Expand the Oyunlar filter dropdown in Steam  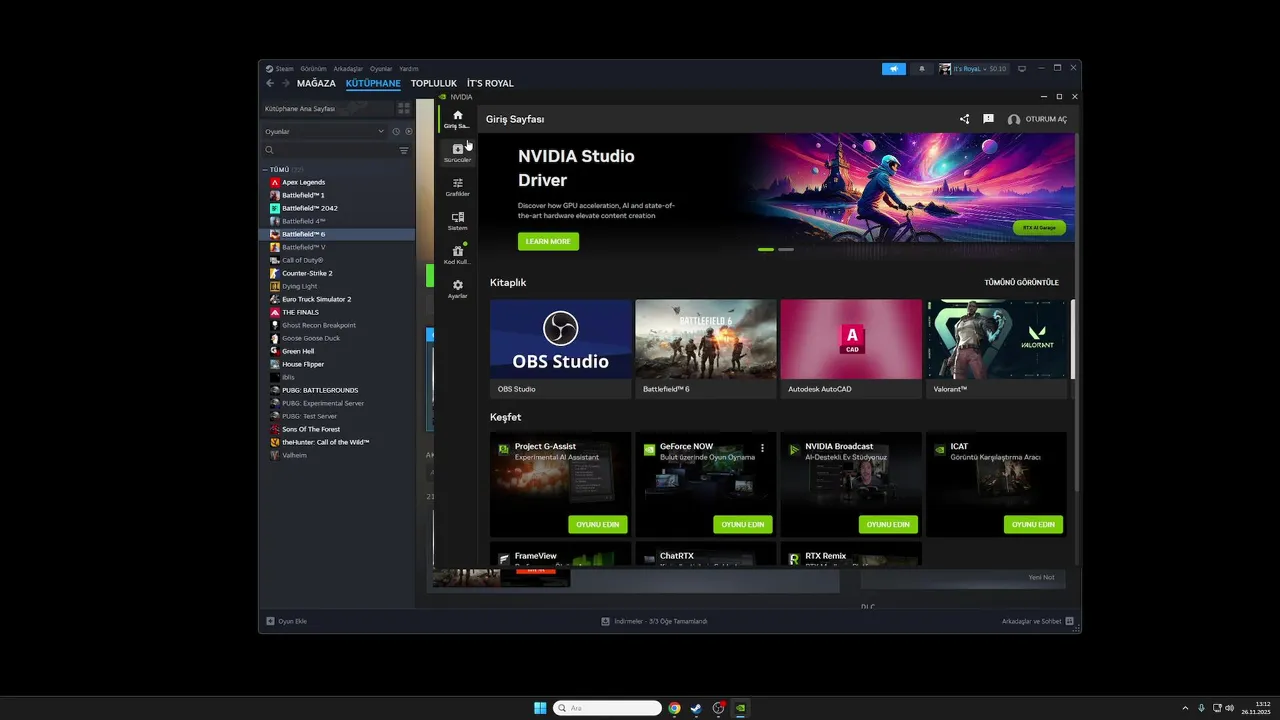click(325, 131)
